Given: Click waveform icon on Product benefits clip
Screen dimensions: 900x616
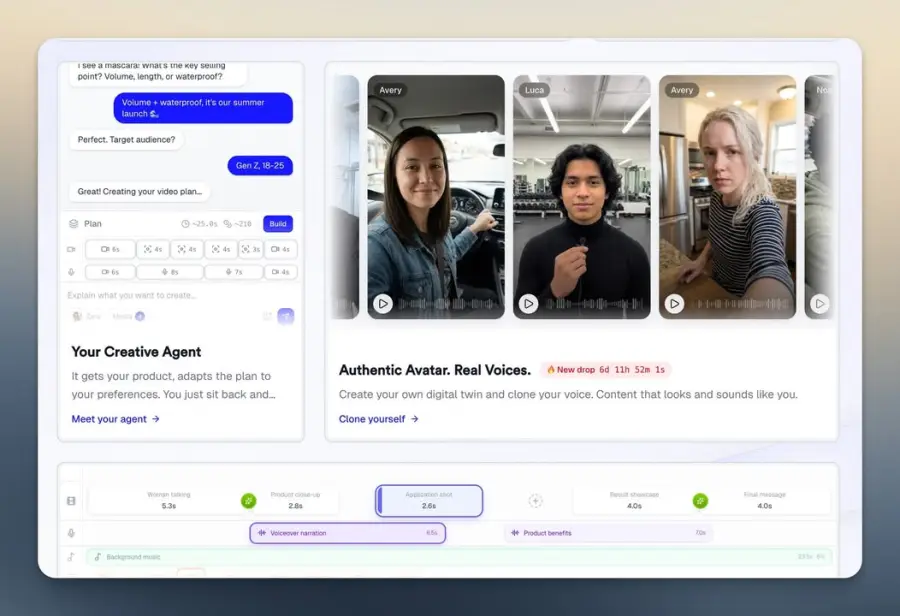Looking at the screenshot, I should [515, 533].
